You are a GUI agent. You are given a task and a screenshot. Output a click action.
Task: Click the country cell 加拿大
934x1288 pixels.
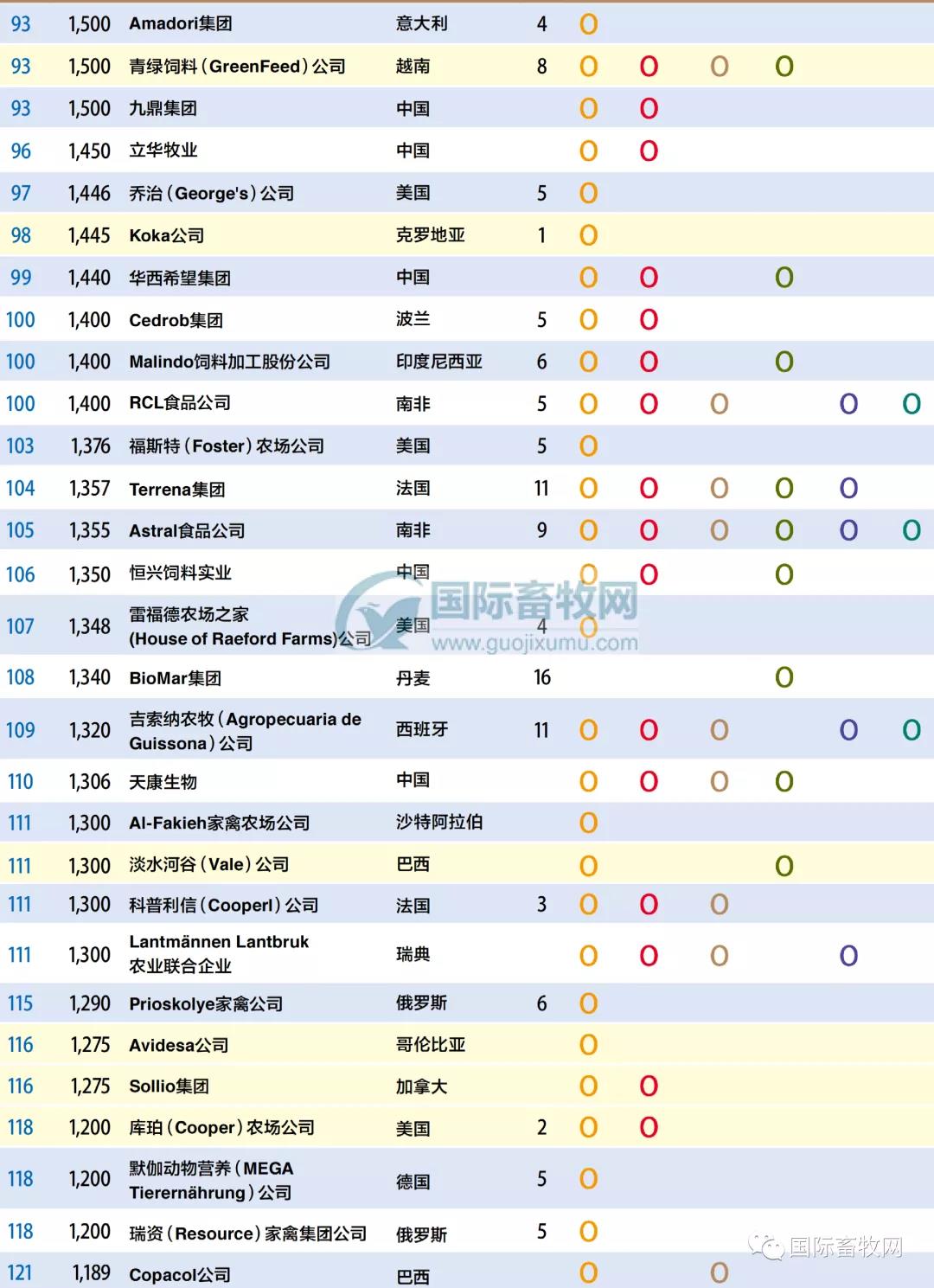(x=422, y=1086)
